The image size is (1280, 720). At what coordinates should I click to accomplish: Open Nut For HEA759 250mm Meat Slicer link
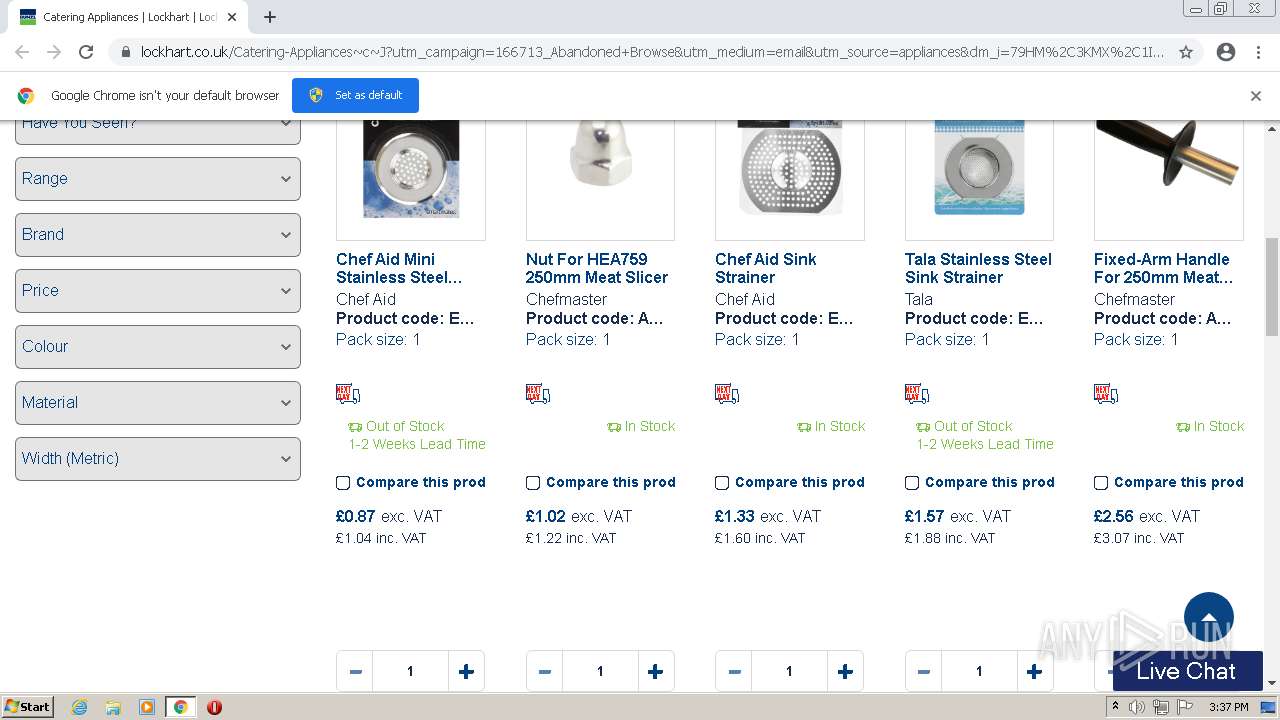[597, 268]
